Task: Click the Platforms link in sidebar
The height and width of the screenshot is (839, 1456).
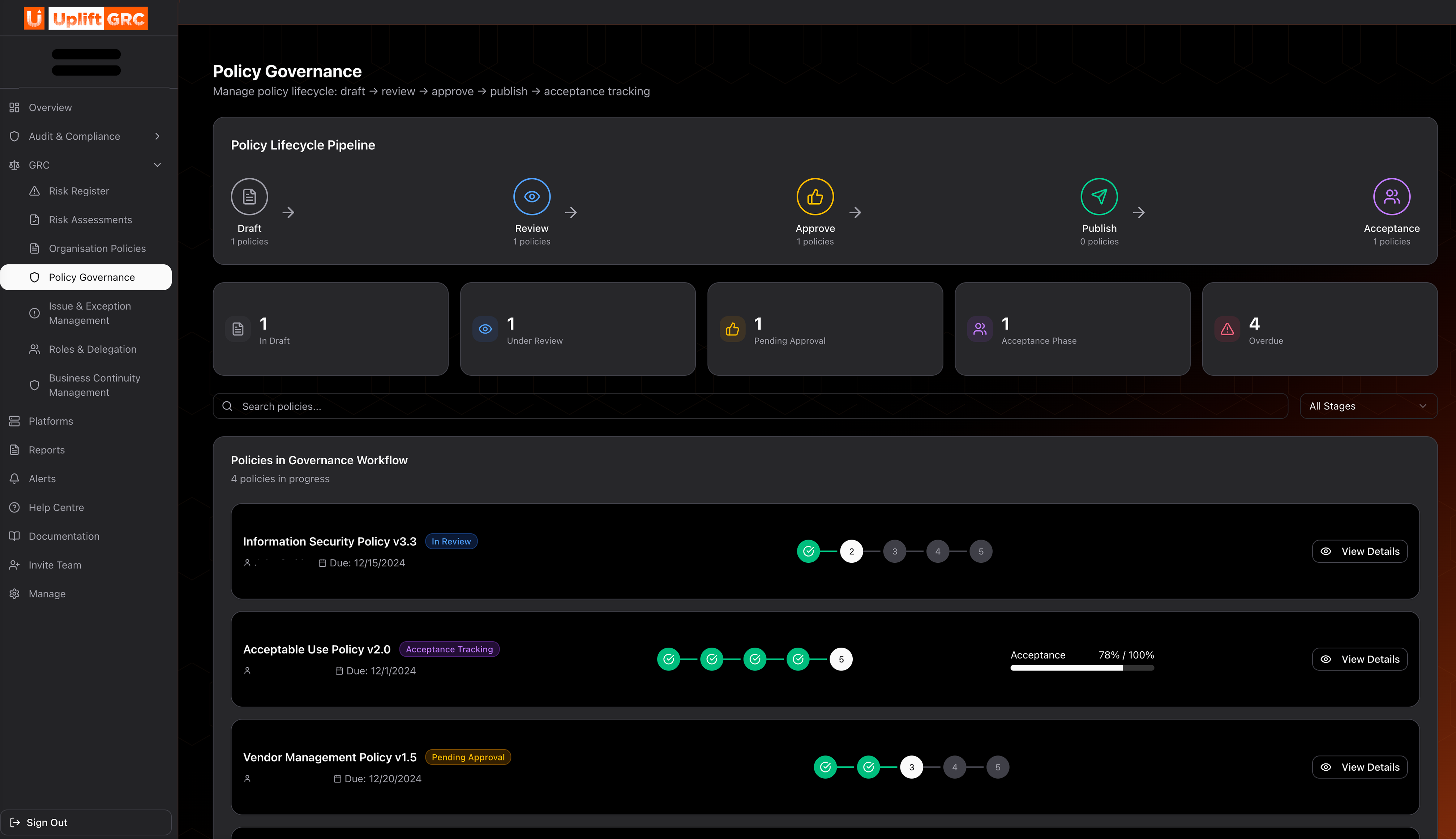Action: point(86,421)
